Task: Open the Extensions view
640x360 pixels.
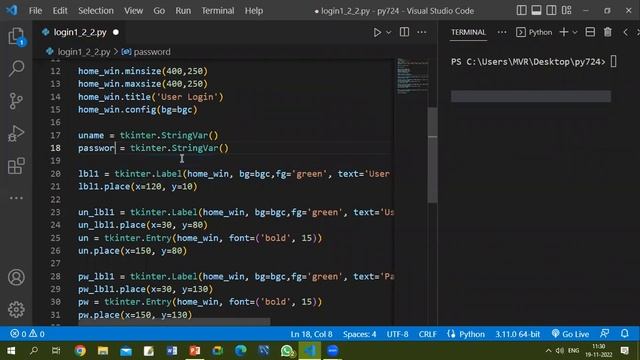Action: (16, 166)
